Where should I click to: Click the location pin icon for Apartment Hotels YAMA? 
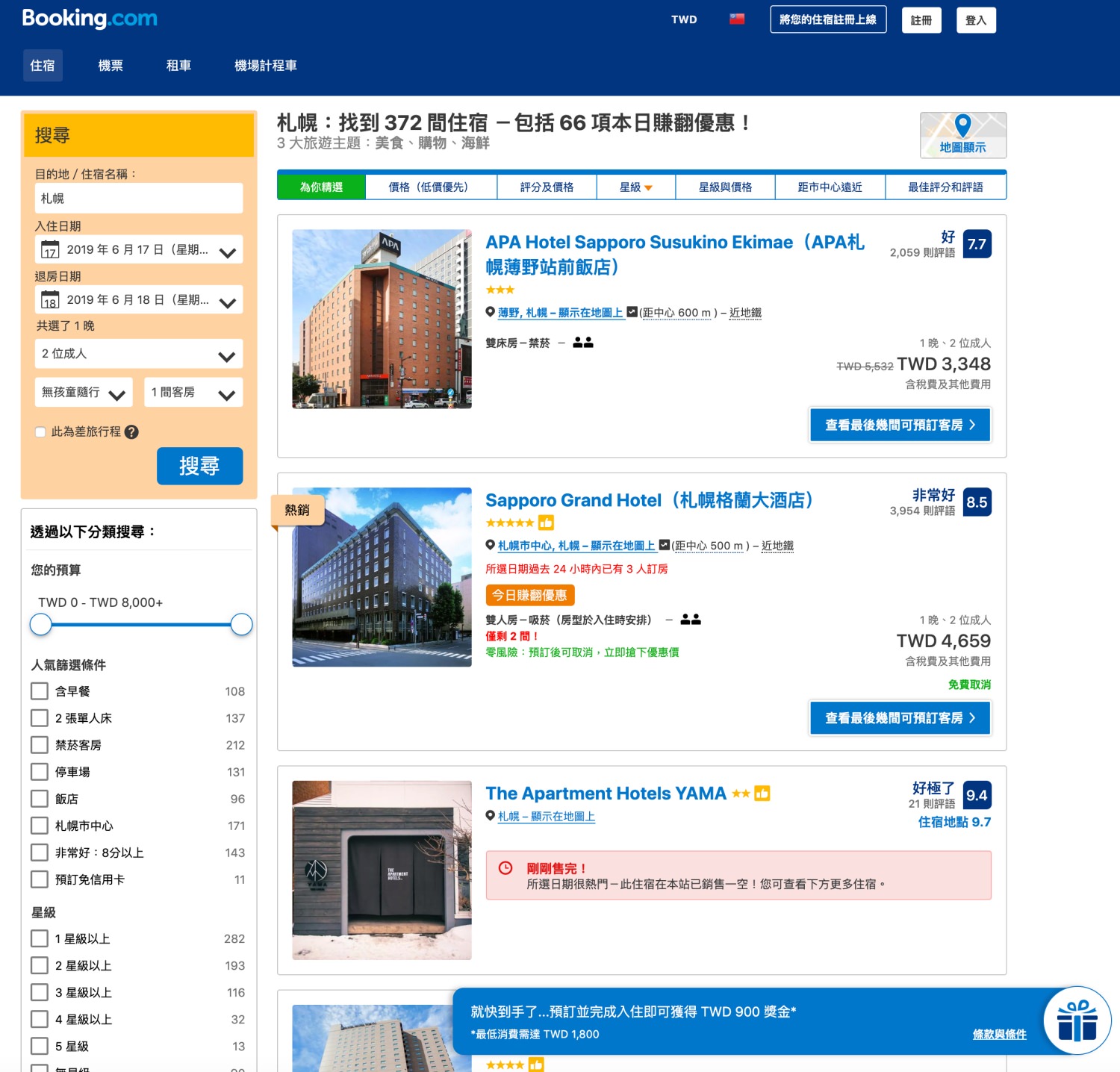[x=491, y=816]
